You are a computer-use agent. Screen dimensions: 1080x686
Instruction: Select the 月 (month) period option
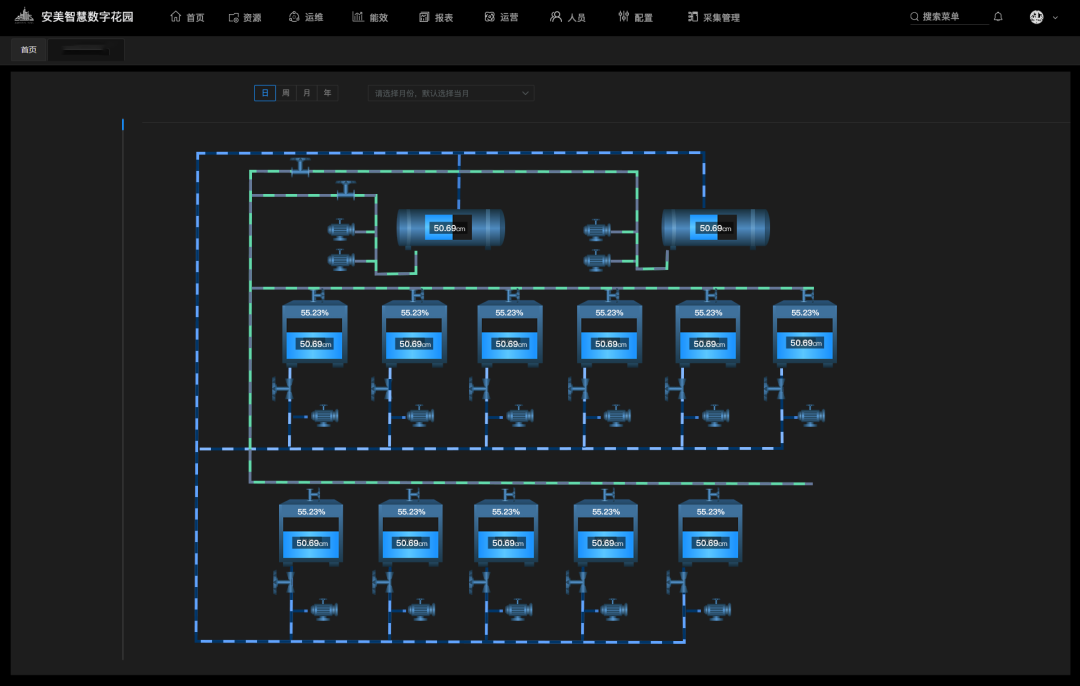[307, 93]
